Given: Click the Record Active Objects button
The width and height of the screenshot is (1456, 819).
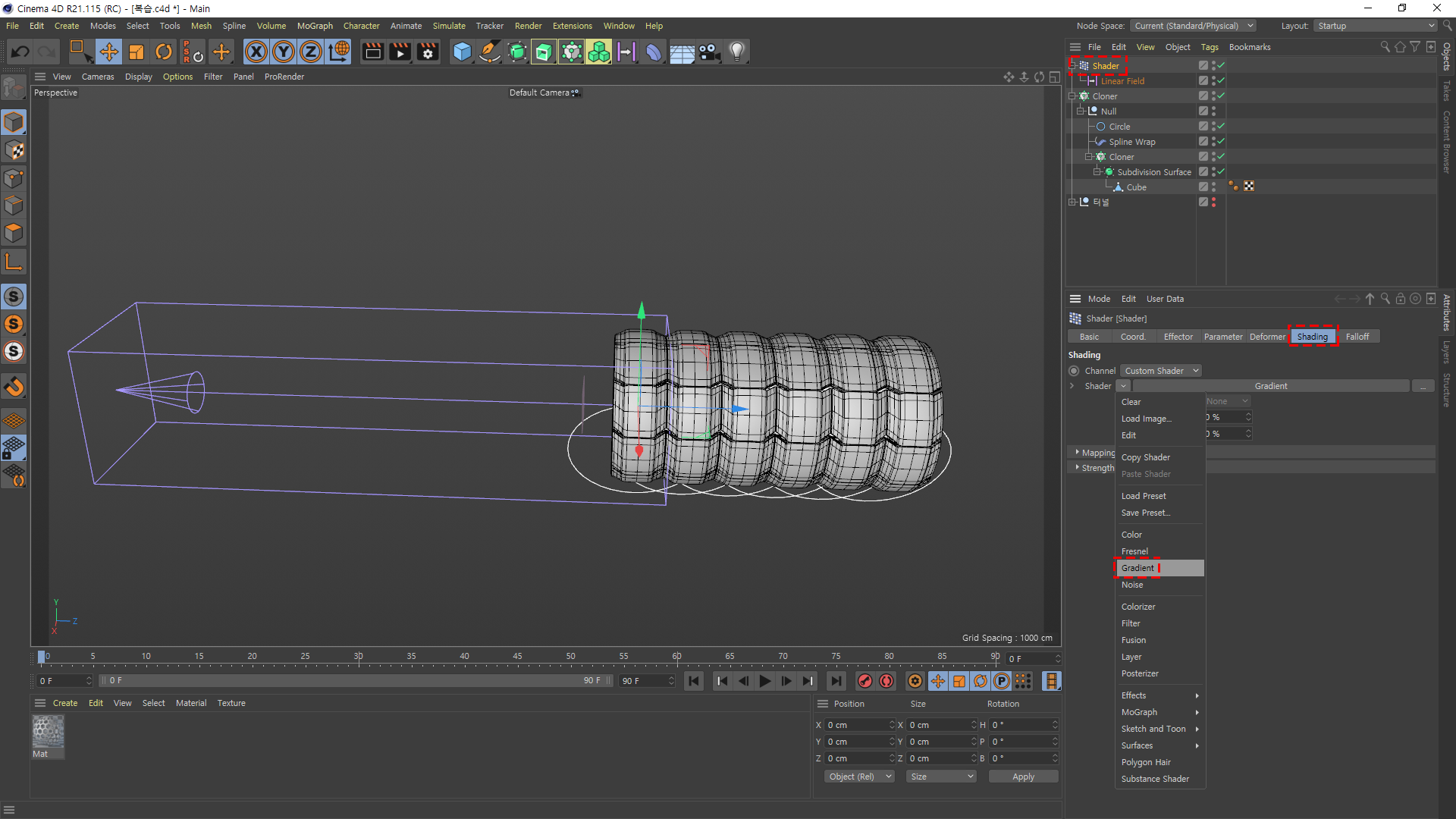Looking at the screenshot, I should [x=864, y=681].
